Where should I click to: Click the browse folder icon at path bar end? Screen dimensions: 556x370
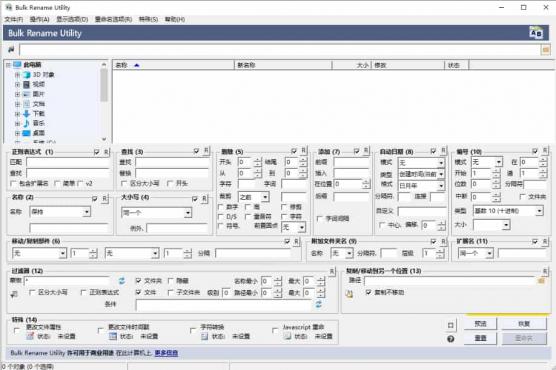pyautogui.click(x=546, y=50)
